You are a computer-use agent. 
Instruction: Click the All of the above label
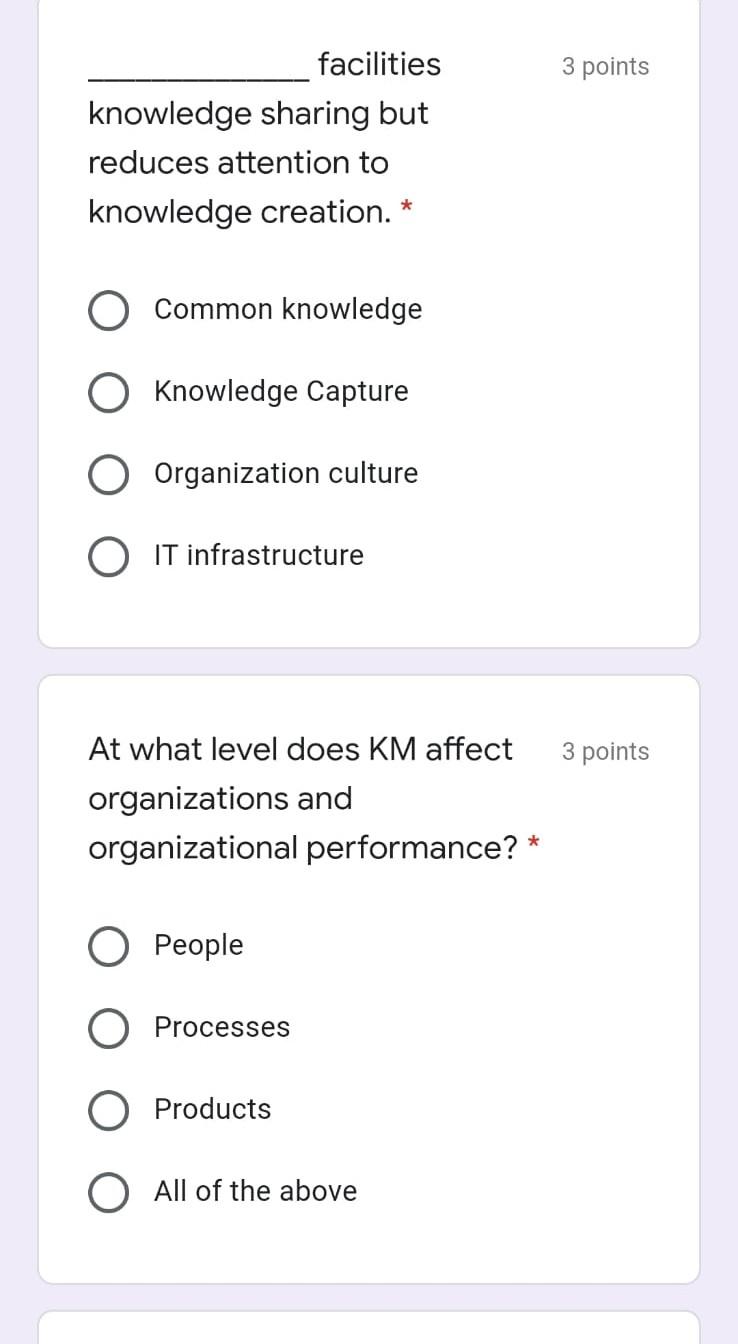pos(255,1191)
